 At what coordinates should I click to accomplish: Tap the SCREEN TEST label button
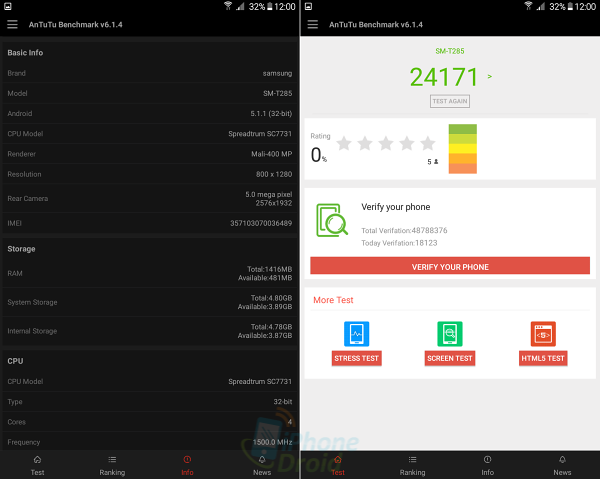(450, 358)
